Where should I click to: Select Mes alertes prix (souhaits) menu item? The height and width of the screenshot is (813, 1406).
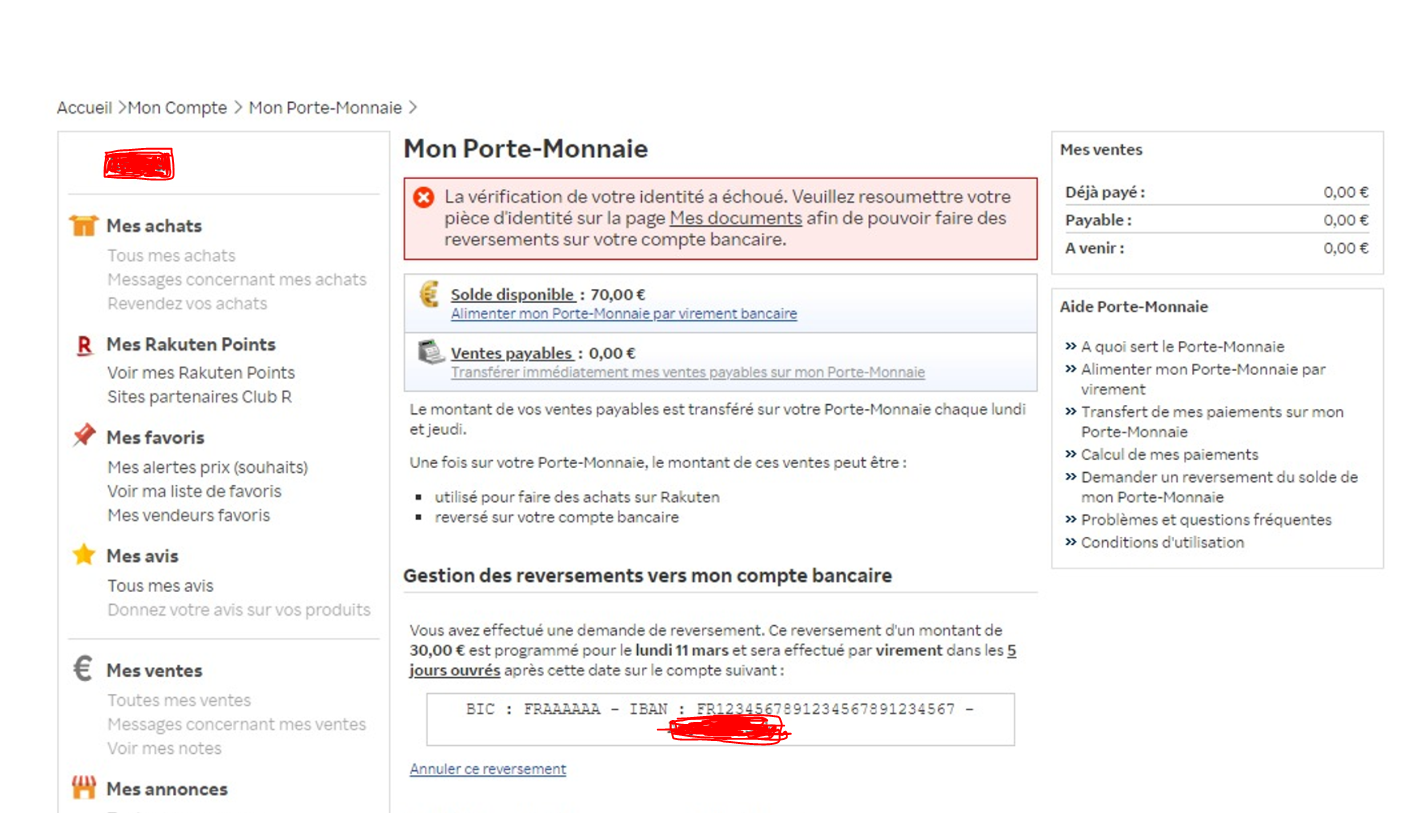pos(207,467)
